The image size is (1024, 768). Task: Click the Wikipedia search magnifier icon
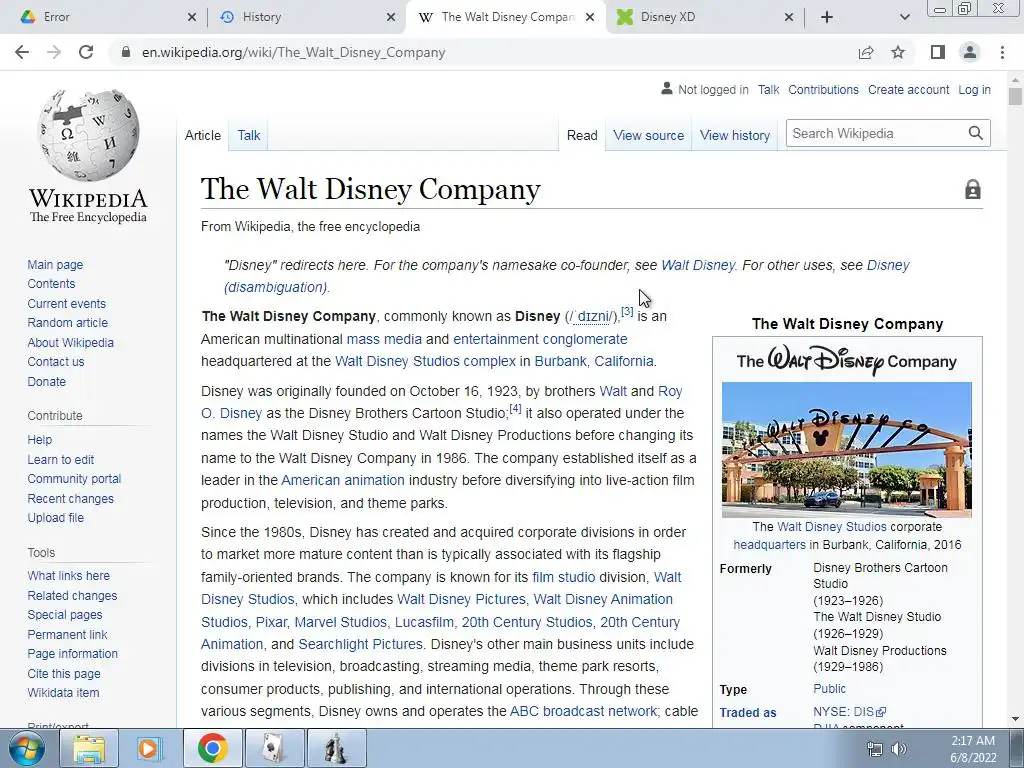pos(976,133)
